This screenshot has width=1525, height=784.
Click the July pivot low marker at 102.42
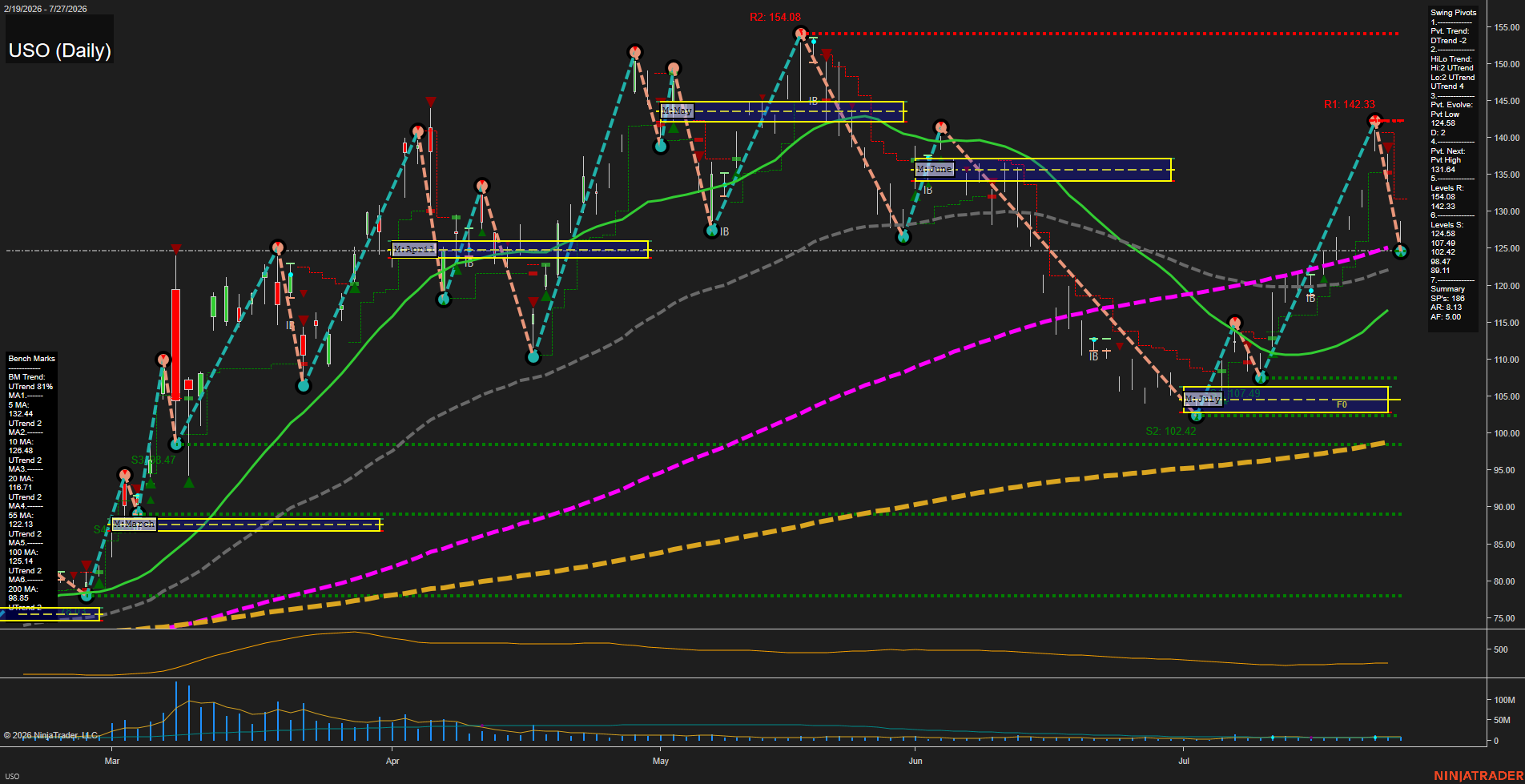coord(1197,415)
